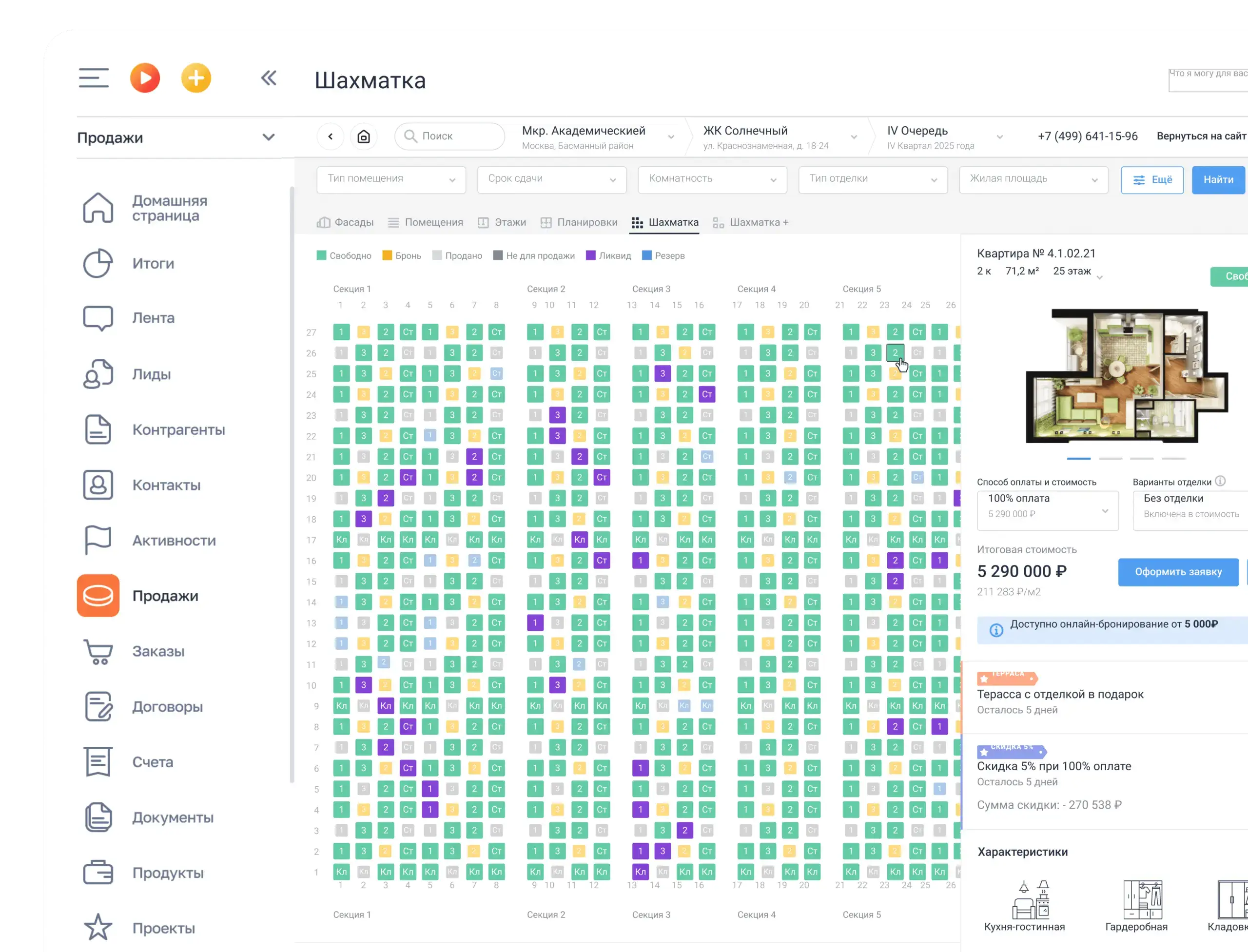This screenshot has width=1248, height=952.
Task: Click Свободно green legend swatch
Action: click(321, 255)
